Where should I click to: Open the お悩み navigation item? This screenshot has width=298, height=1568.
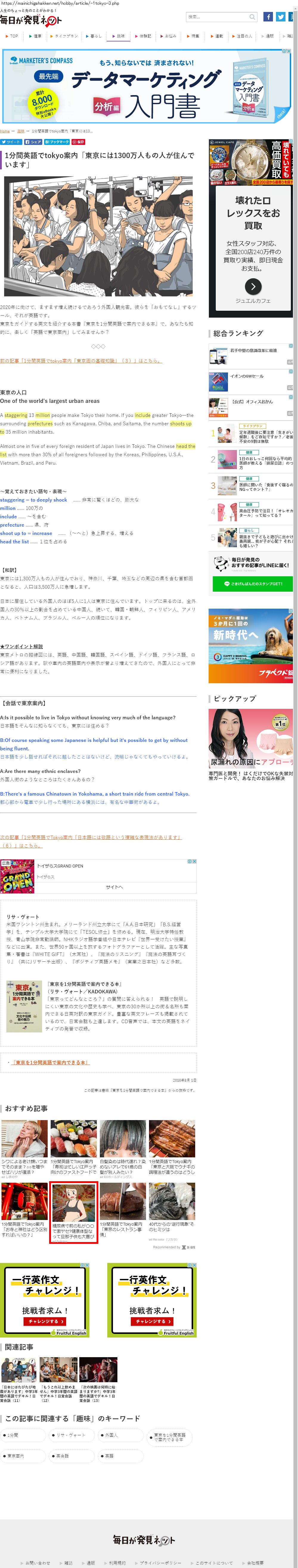168,36
